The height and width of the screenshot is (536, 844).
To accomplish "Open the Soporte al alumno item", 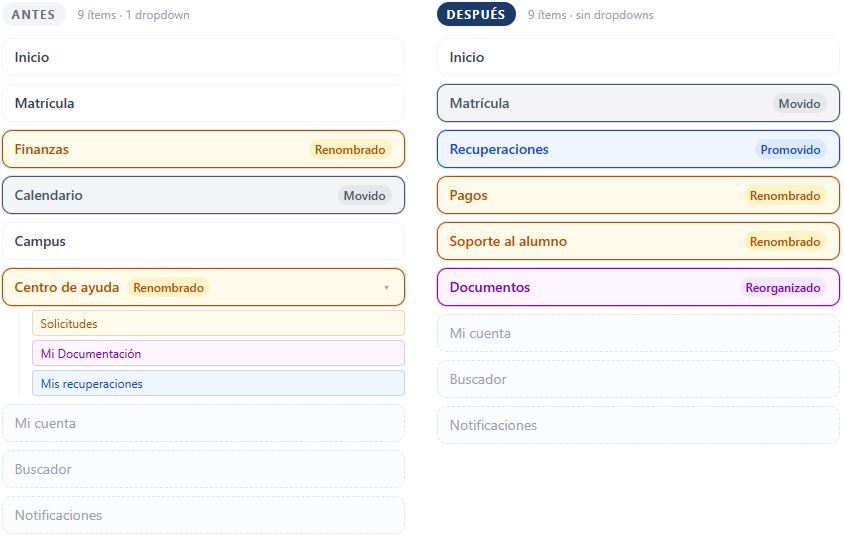I will point(638,241).
